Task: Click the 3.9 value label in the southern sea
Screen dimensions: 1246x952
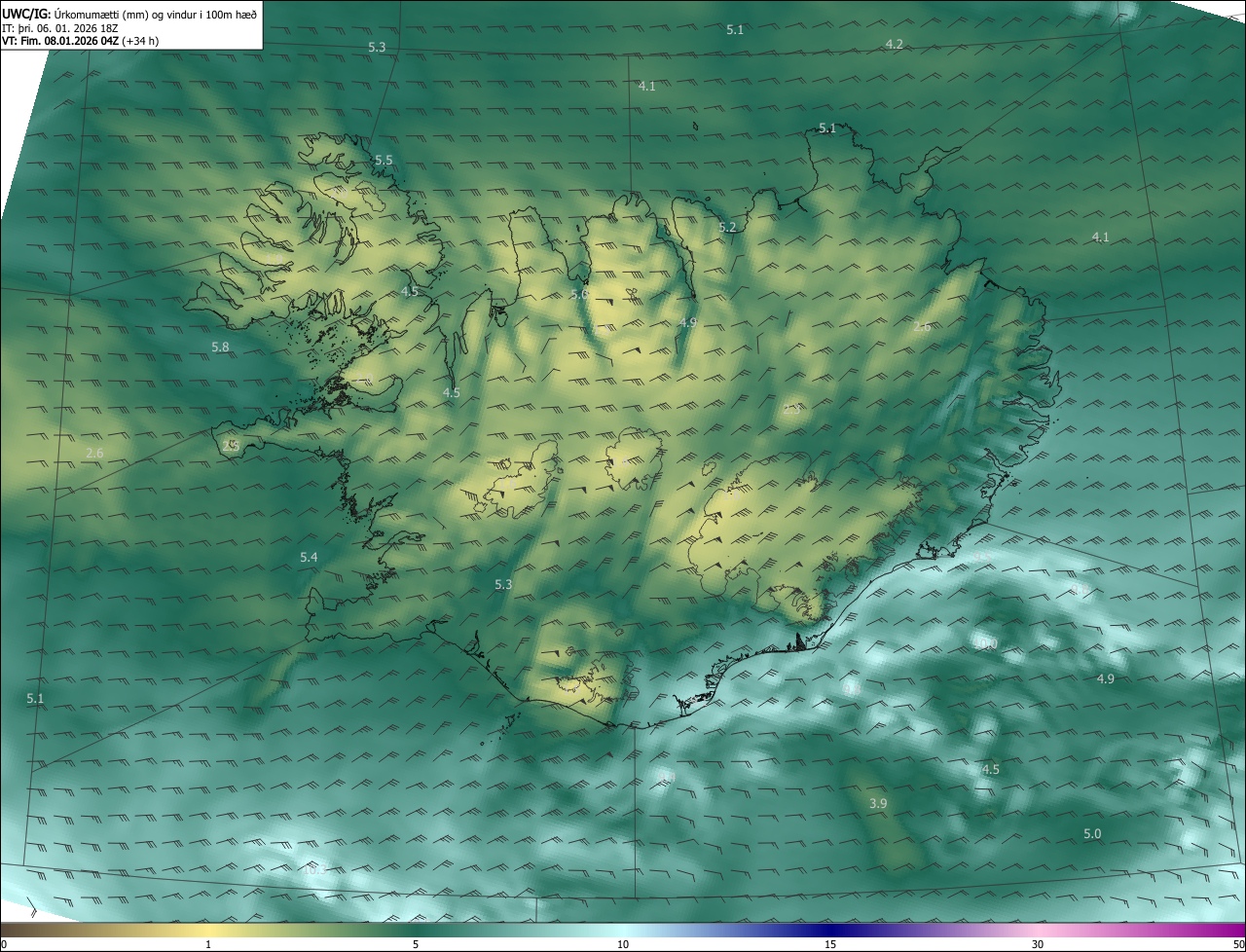Action: pyautogui.click(x=877, y=803)
